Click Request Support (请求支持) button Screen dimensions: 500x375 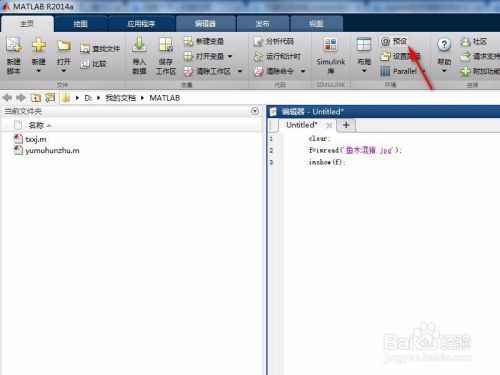click(480, 56)
